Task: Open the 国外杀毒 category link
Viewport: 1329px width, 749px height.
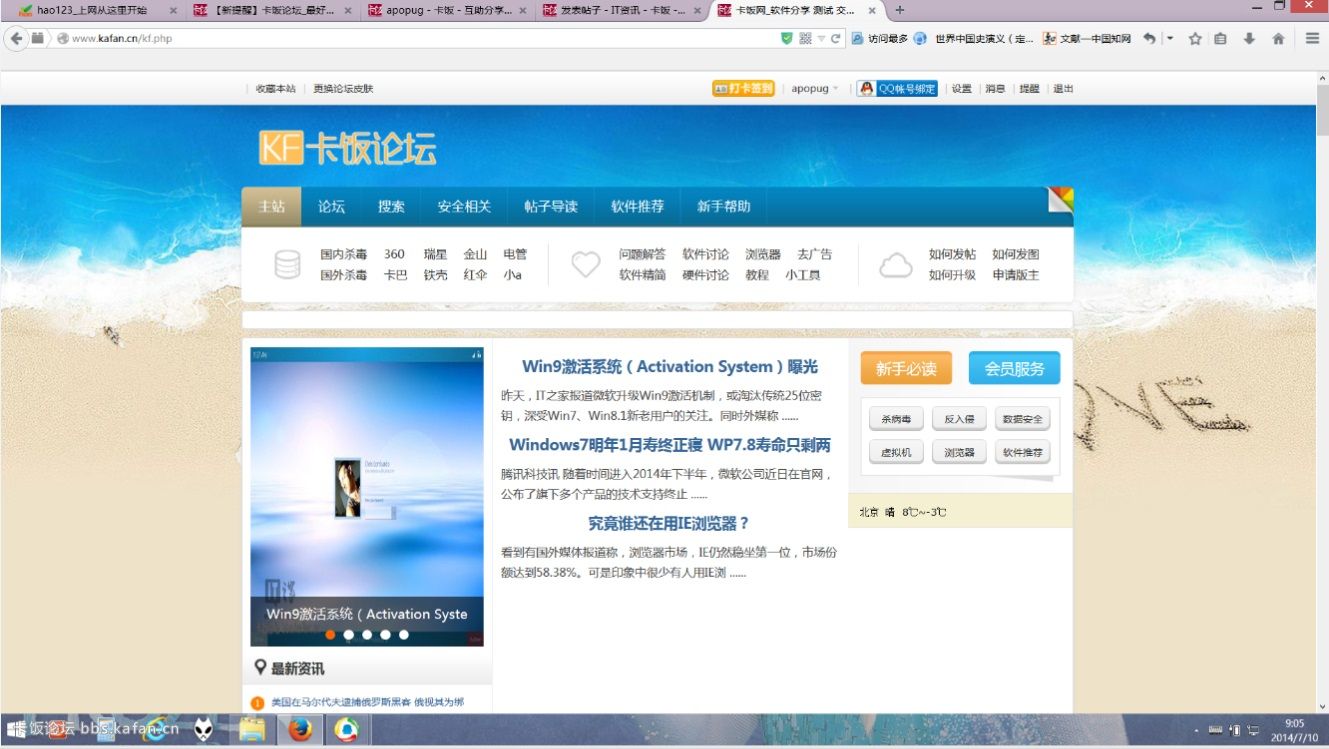Action: [343, 275]
